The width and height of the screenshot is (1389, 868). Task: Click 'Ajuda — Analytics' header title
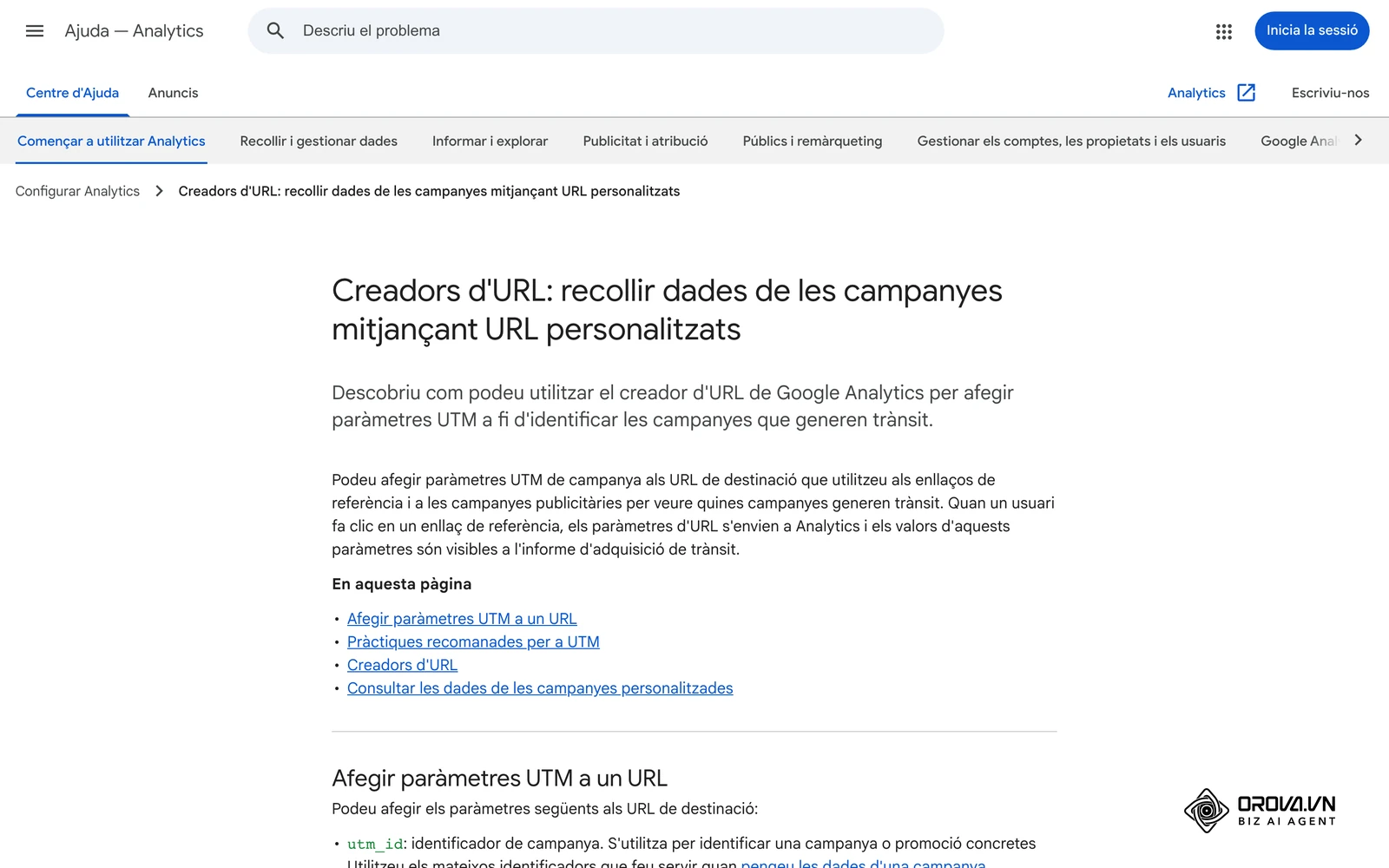(x=134, y=31)
